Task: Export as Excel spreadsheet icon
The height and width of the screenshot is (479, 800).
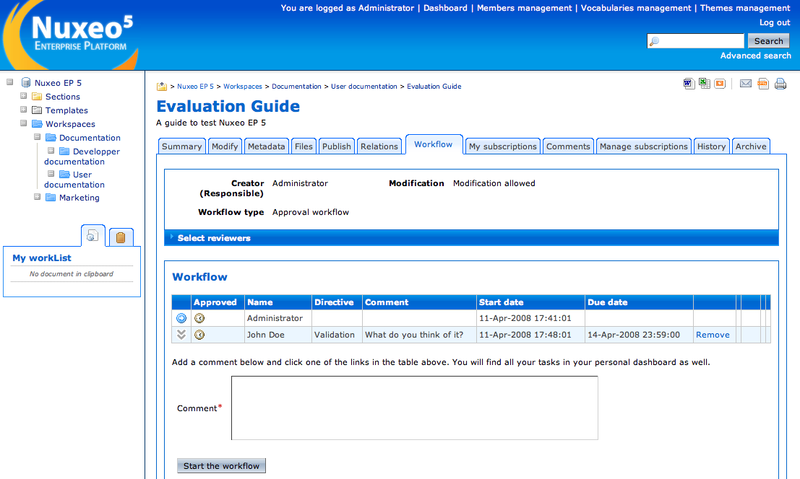Action: tap(705, 83)
